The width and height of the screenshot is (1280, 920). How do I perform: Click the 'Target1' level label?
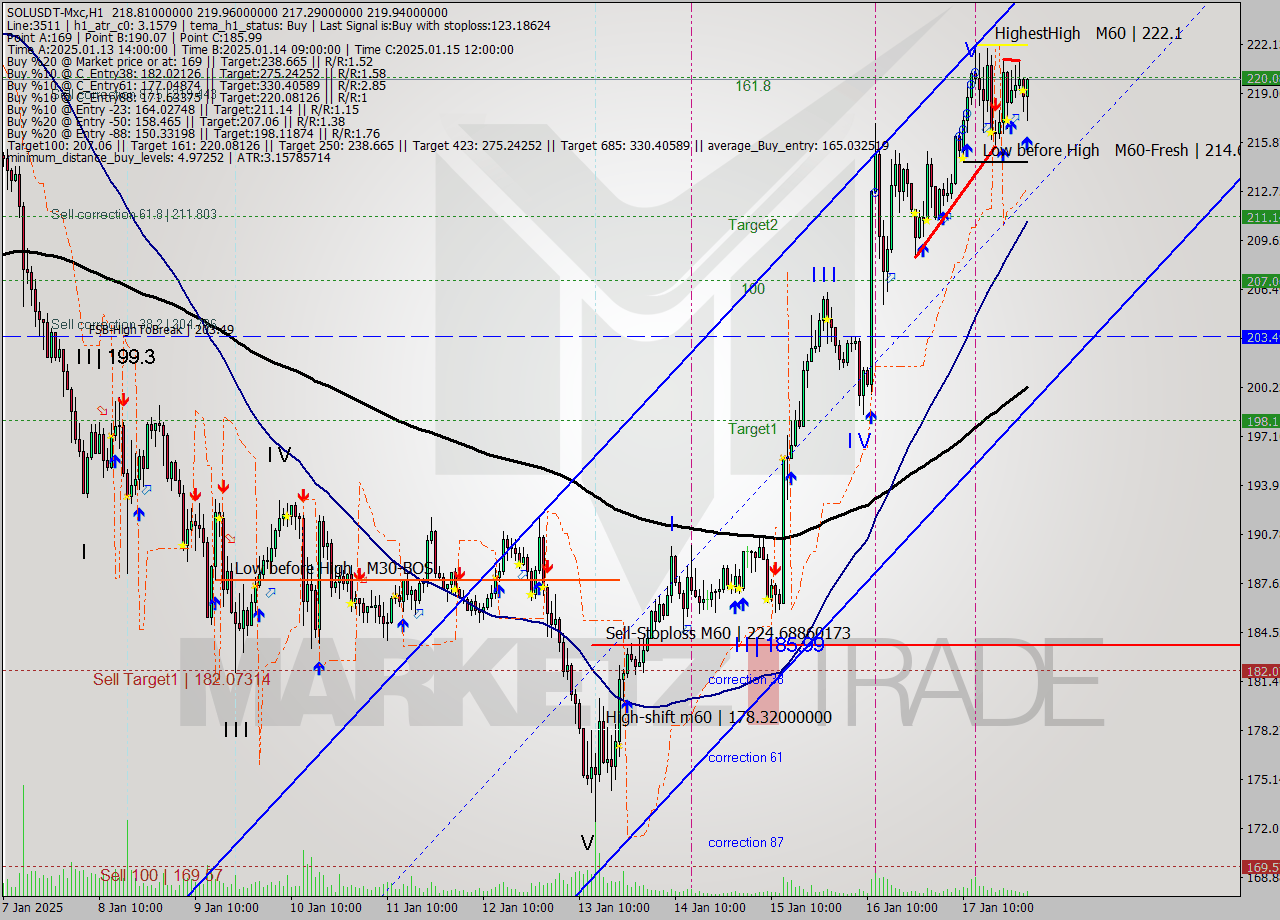752,429
